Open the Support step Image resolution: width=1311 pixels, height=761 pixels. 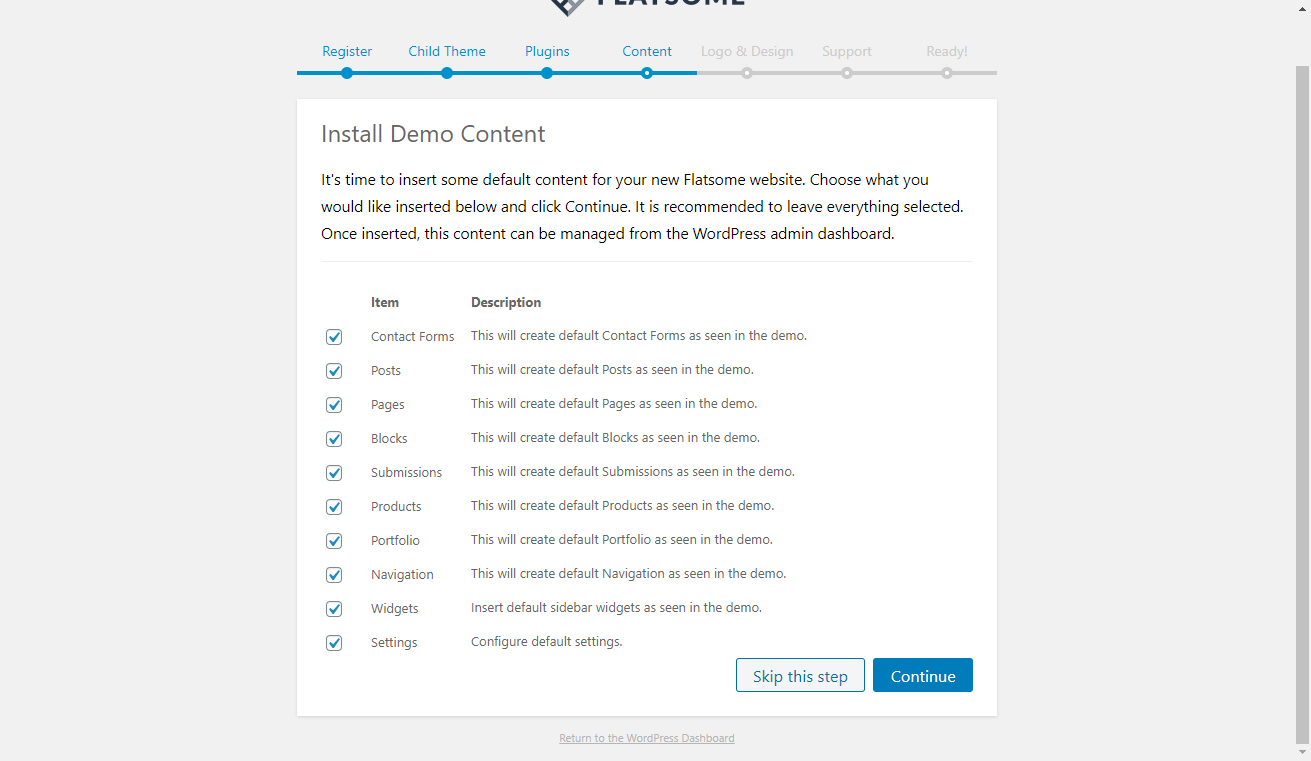[847, 51]
